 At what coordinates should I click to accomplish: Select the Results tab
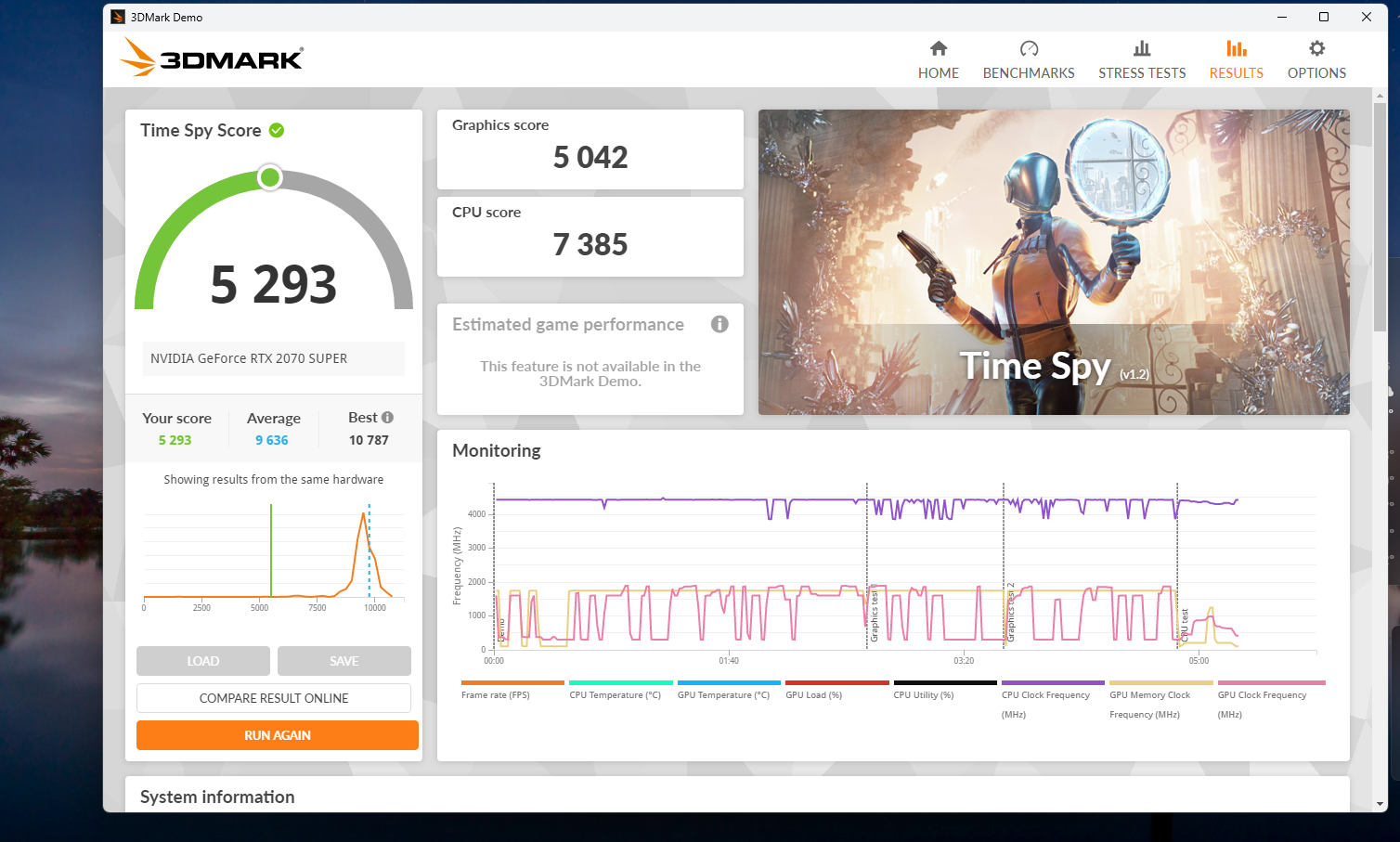pos(1236,60)
